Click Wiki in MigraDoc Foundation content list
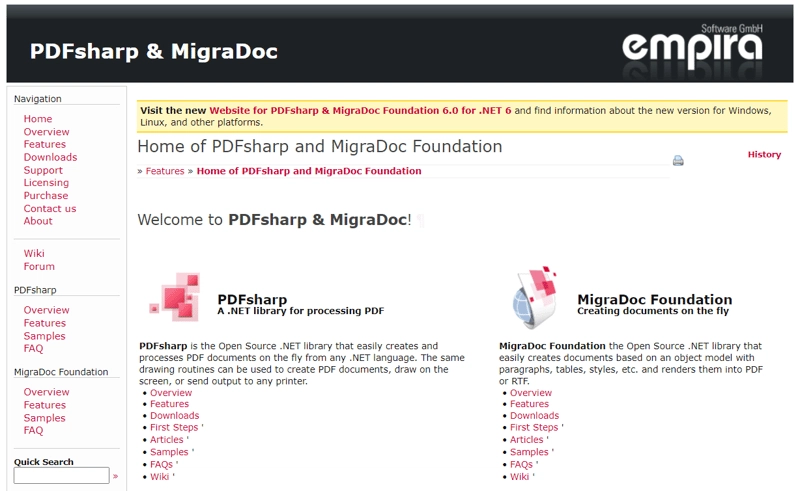 coord(519,477)
